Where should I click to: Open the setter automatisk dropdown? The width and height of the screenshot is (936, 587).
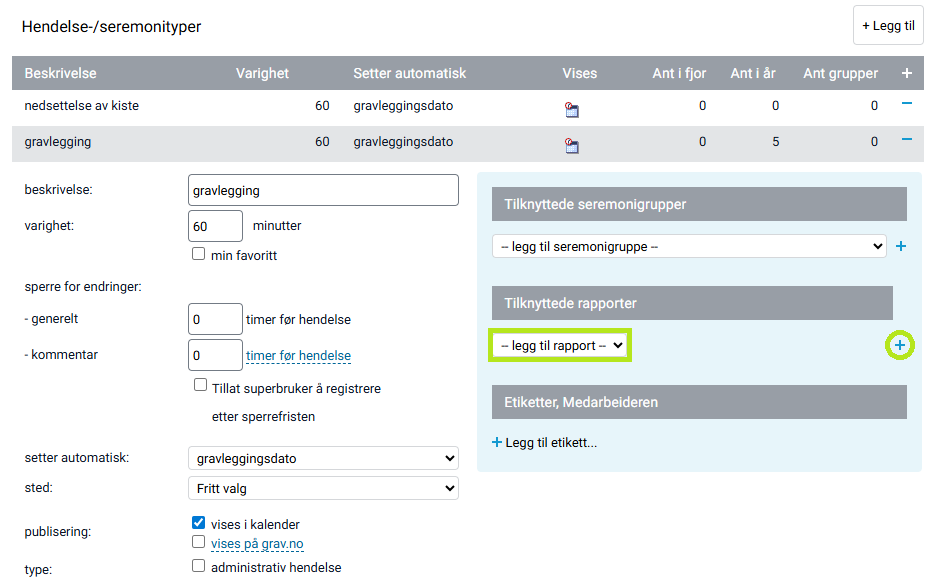click(323, 457)
